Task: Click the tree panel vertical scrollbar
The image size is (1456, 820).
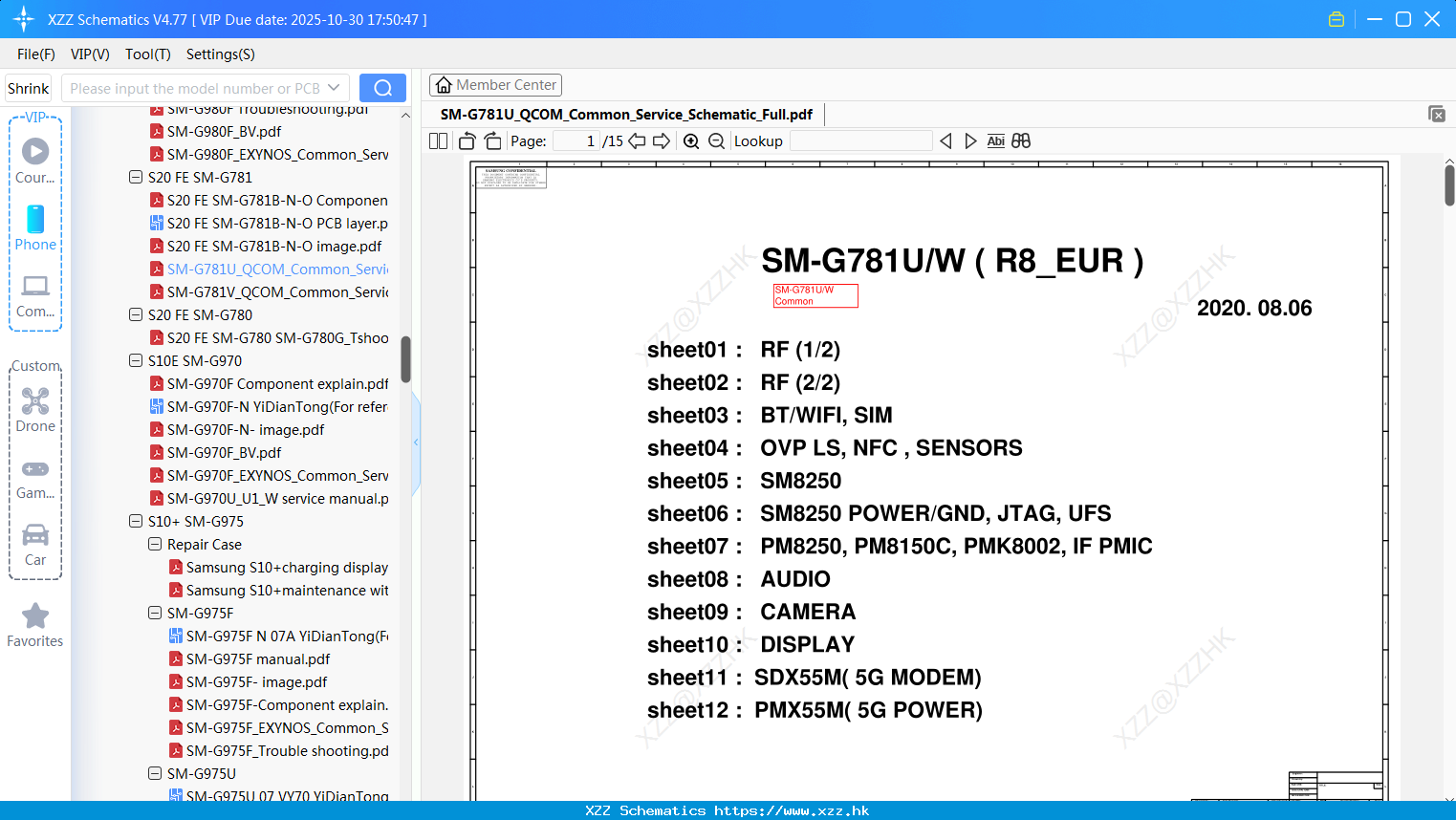Action: pos(405,359)
